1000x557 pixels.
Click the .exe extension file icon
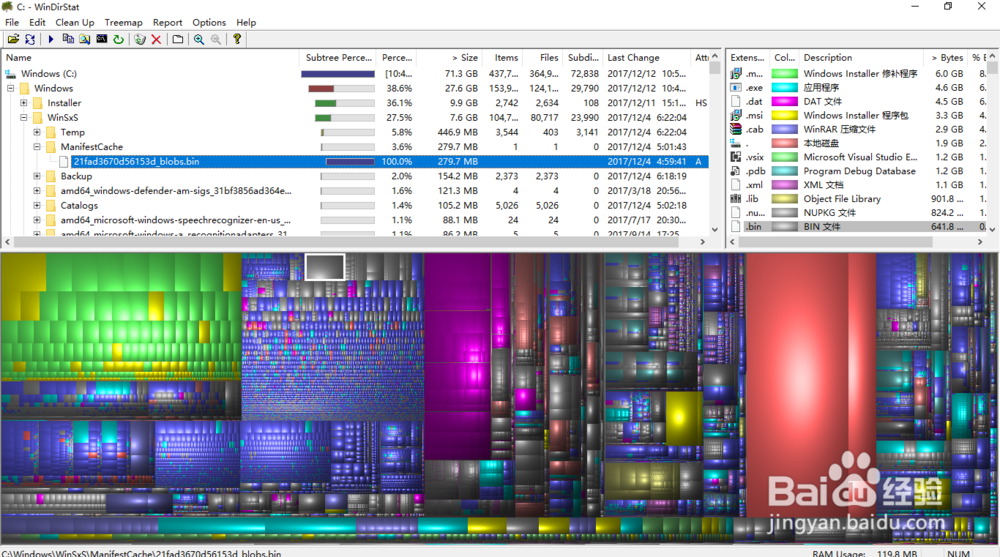(x=736, y=87)
